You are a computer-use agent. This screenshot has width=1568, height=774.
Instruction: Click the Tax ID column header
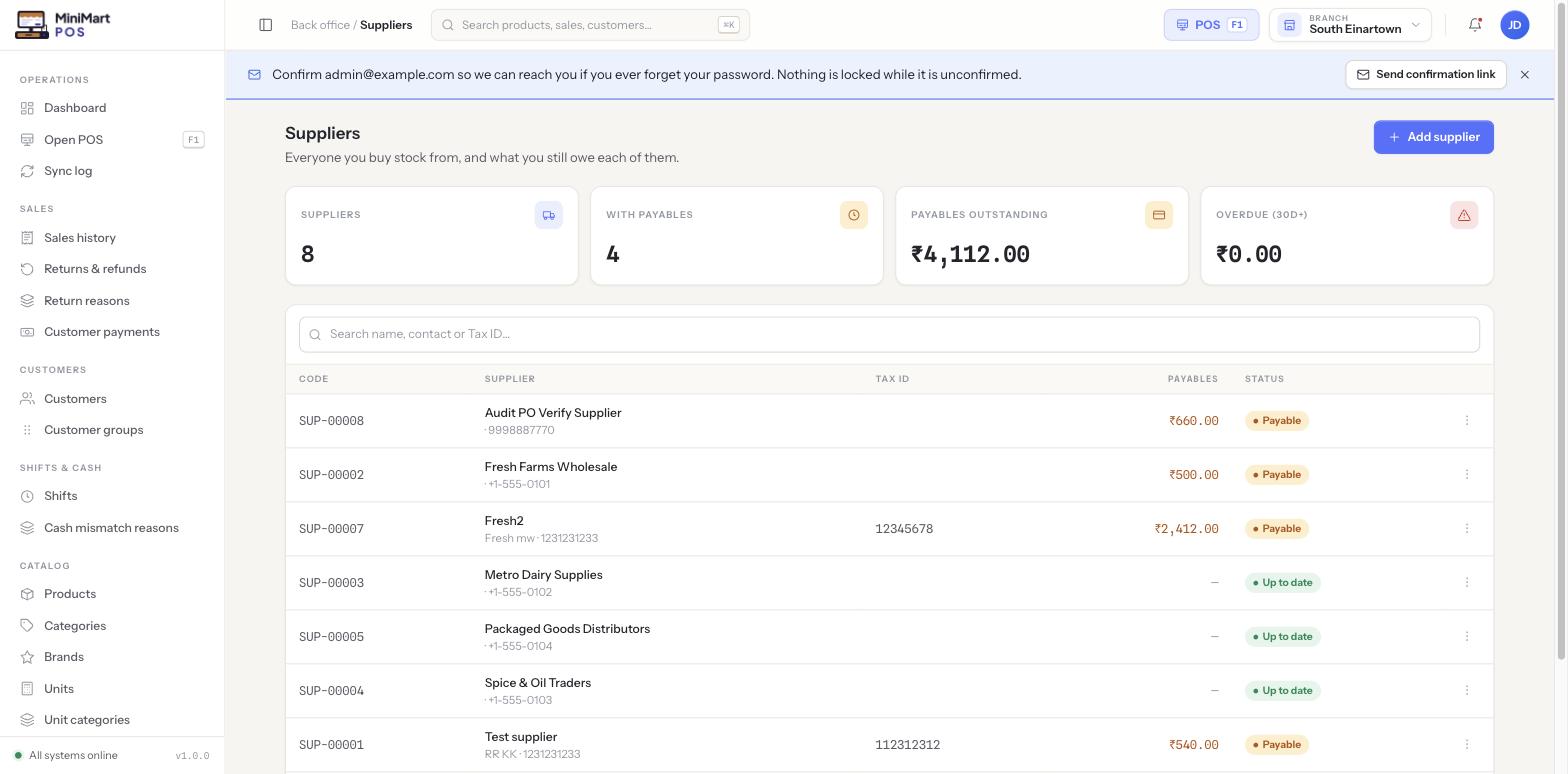coord(892,379)
